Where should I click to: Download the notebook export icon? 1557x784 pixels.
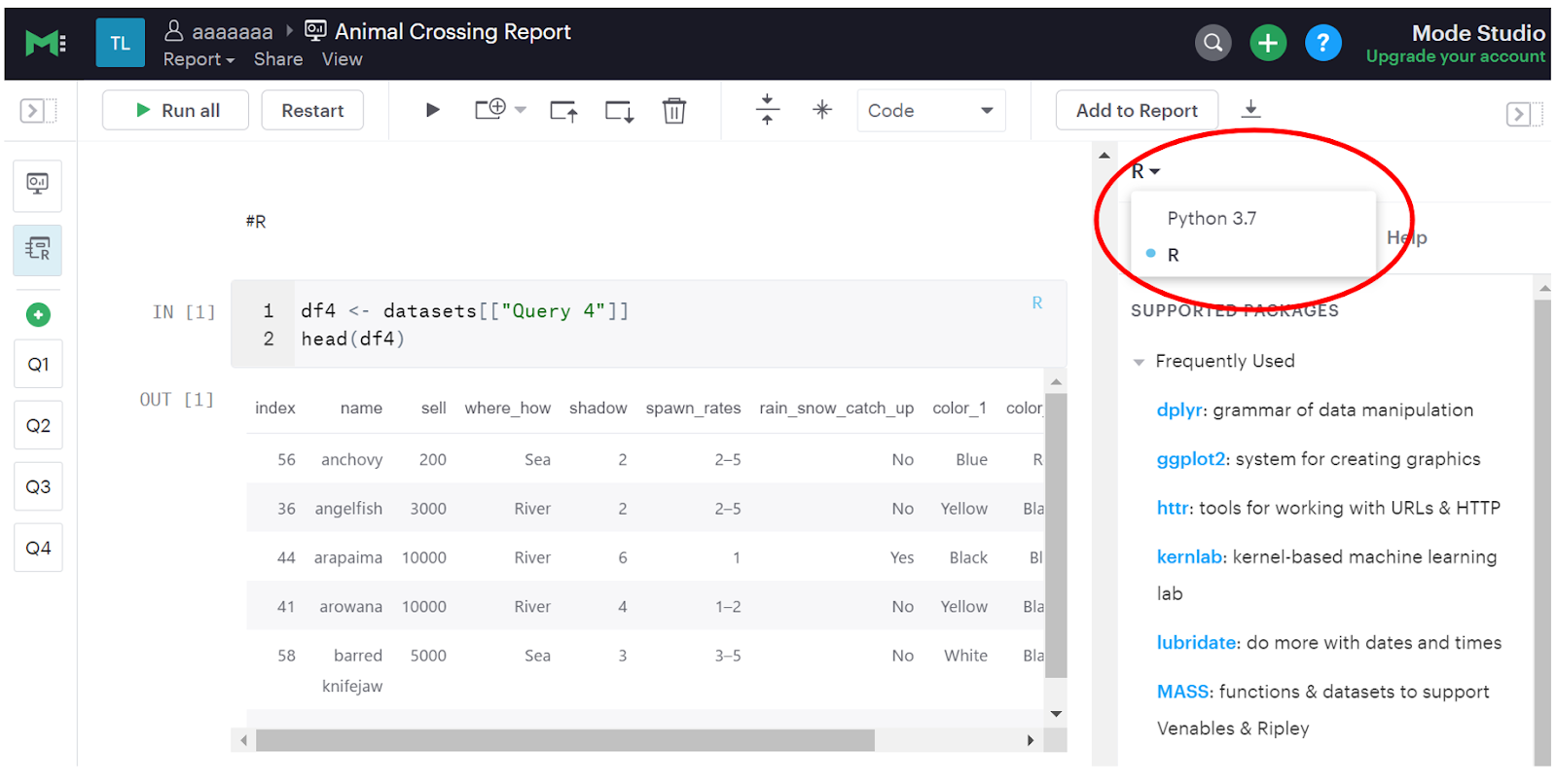[1251, 109]
